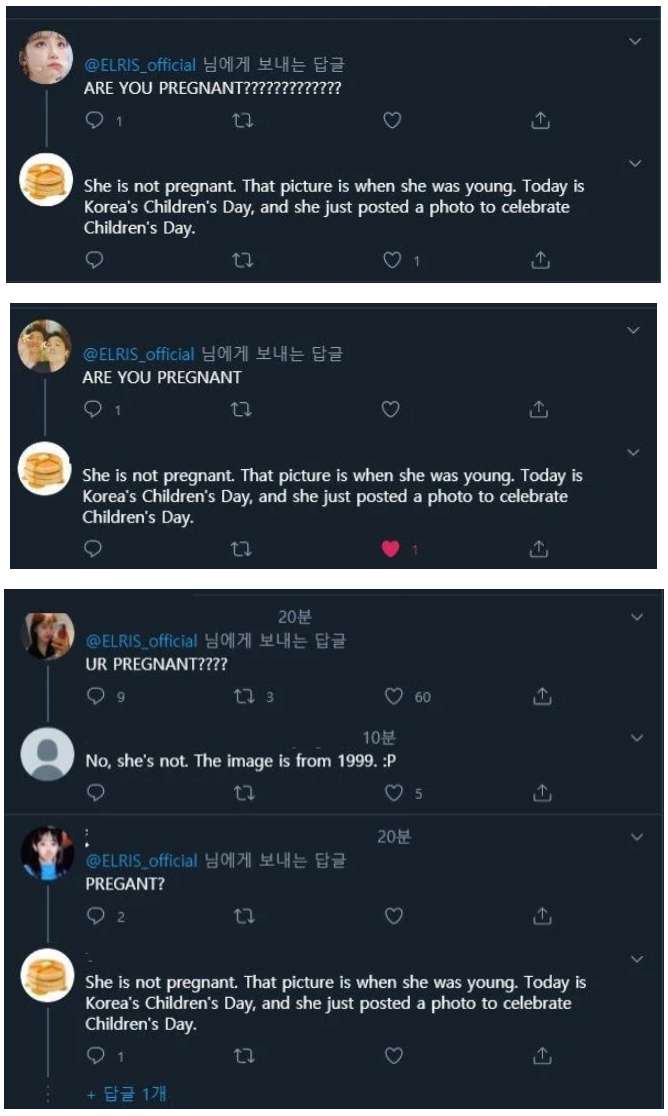Reply to the "ARE YOU PREGNANT?????????????" tweet
The width and height of the screenshot is (668, 1116).
point(95,120)
